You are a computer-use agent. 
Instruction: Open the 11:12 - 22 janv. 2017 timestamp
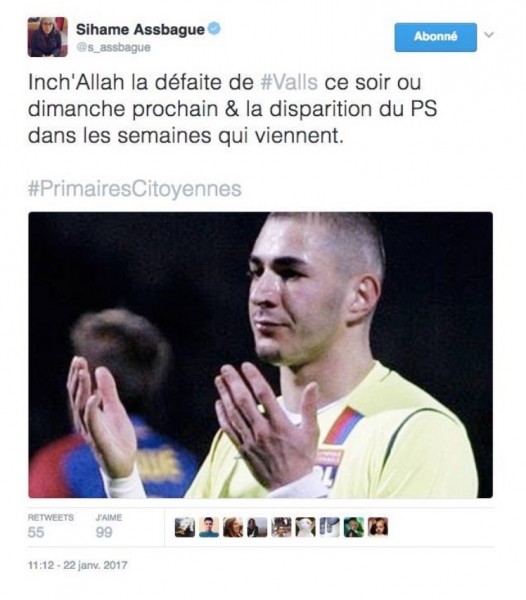pyautogui.click(x=77, y=565)
